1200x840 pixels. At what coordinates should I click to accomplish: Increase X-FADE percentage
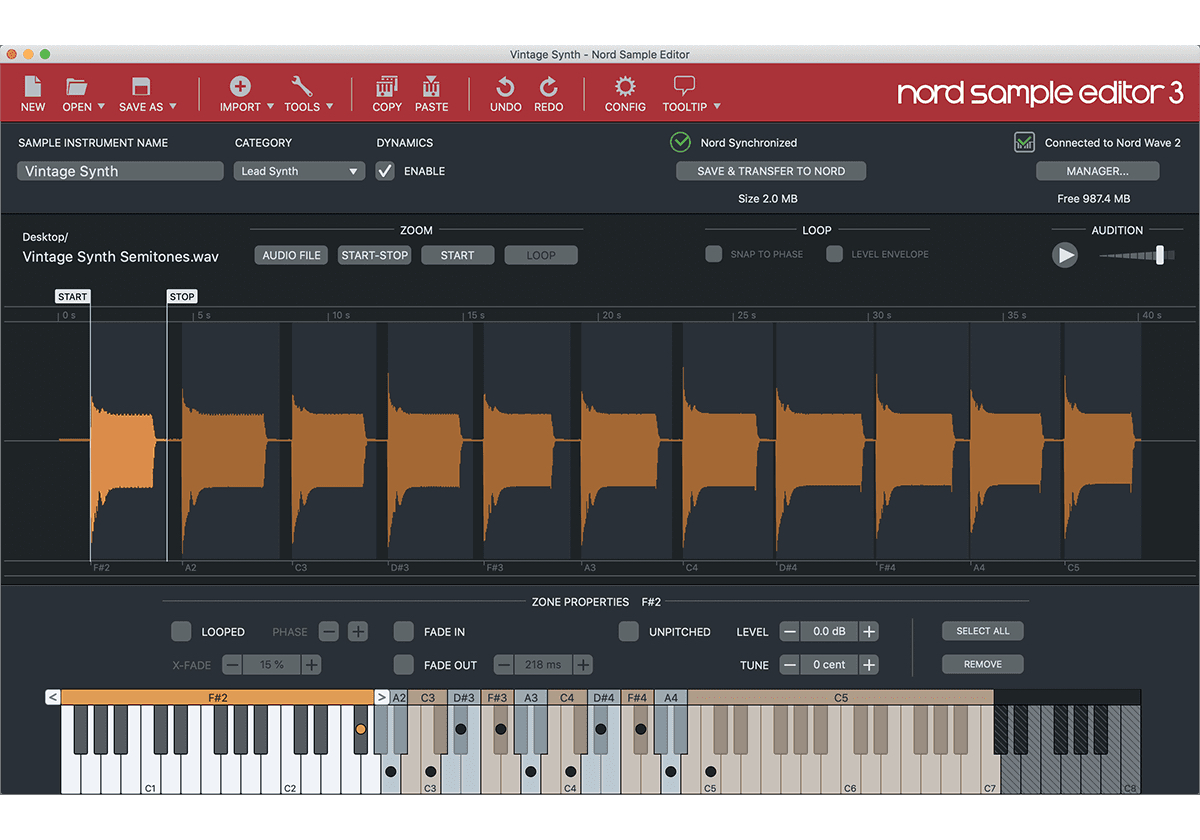pyautogui.click(x=311, y=665)
